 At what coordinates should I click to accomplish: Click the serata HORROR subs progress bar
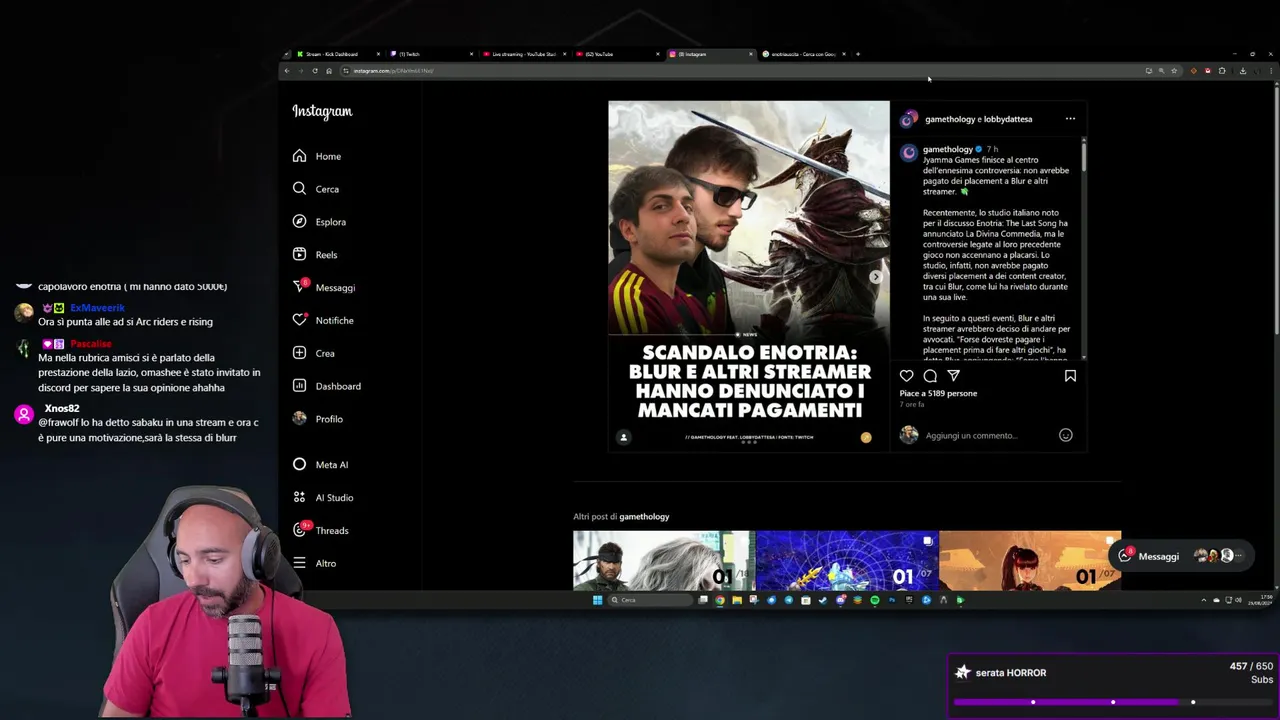(1113, 702)
